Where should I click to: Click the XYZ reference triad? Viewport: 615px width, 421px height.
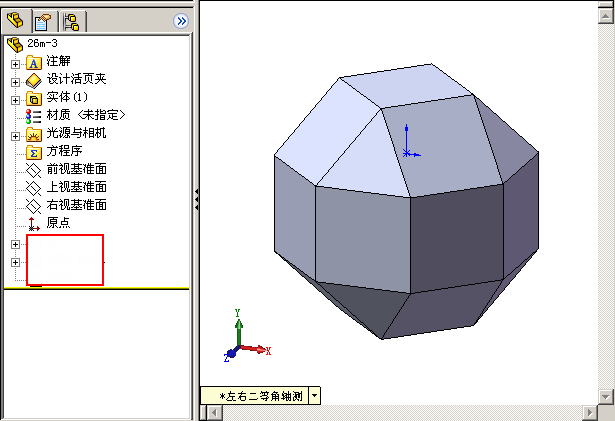click(x=247, y=336)
